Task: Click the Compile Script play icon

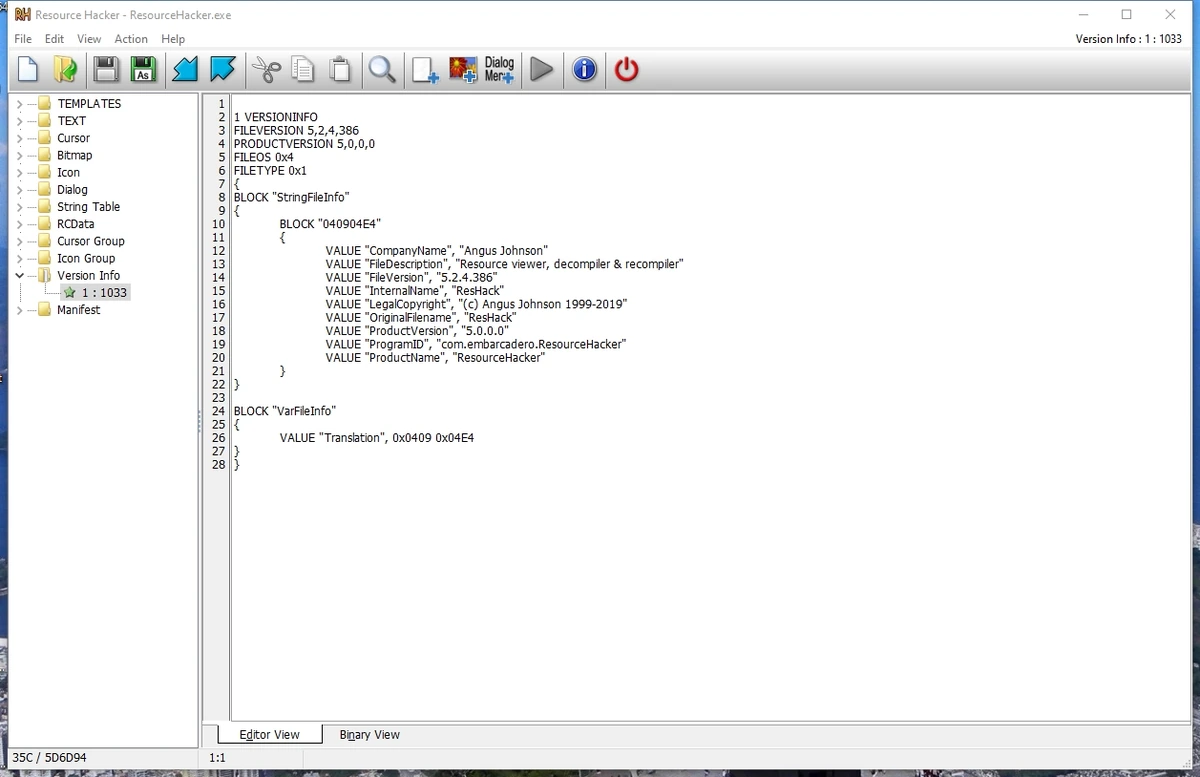Action: [x=541, y=69]
